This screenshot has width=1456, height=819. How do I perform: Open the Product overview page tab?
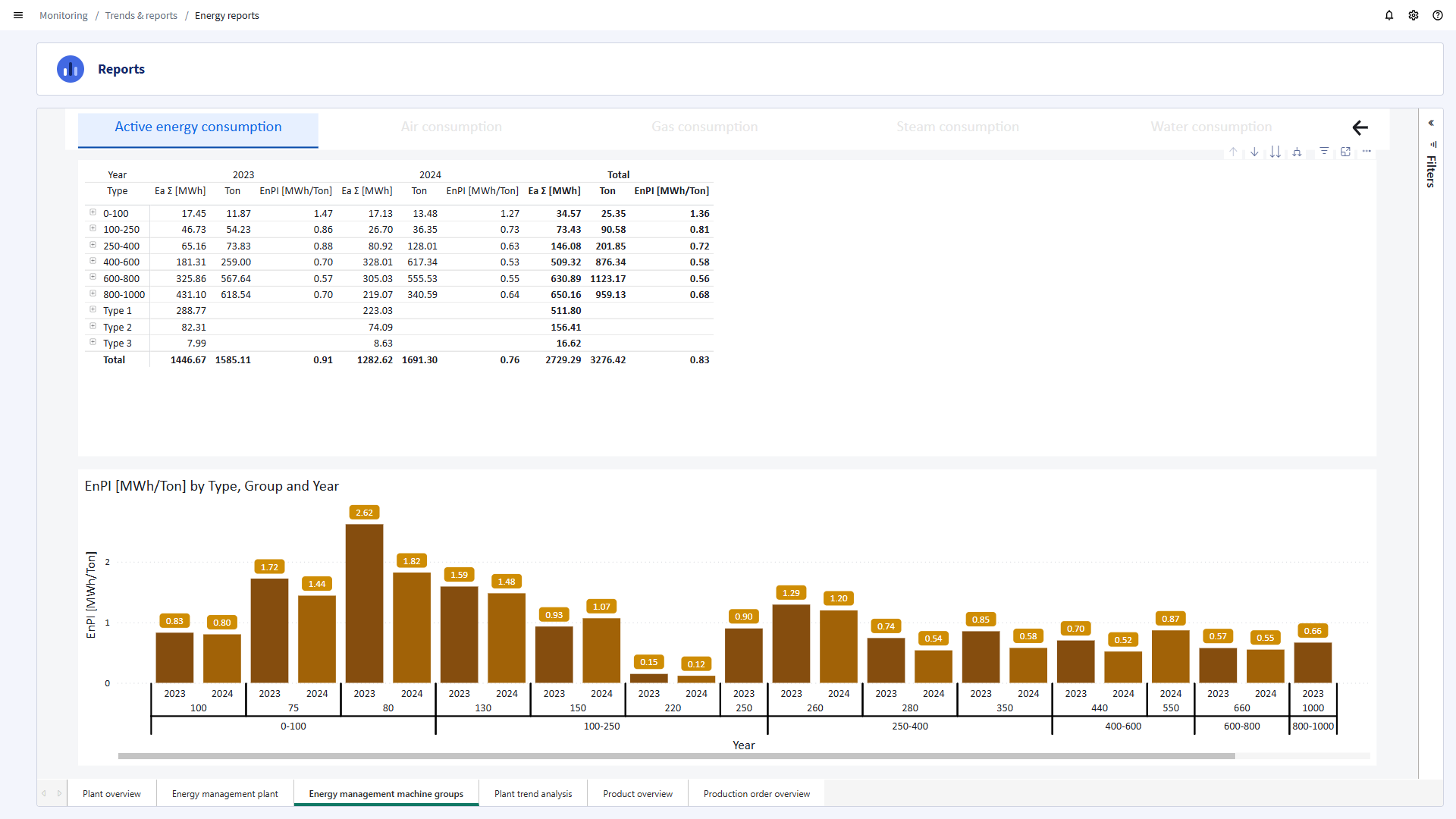pyautogui.click(x=638, y=794)
